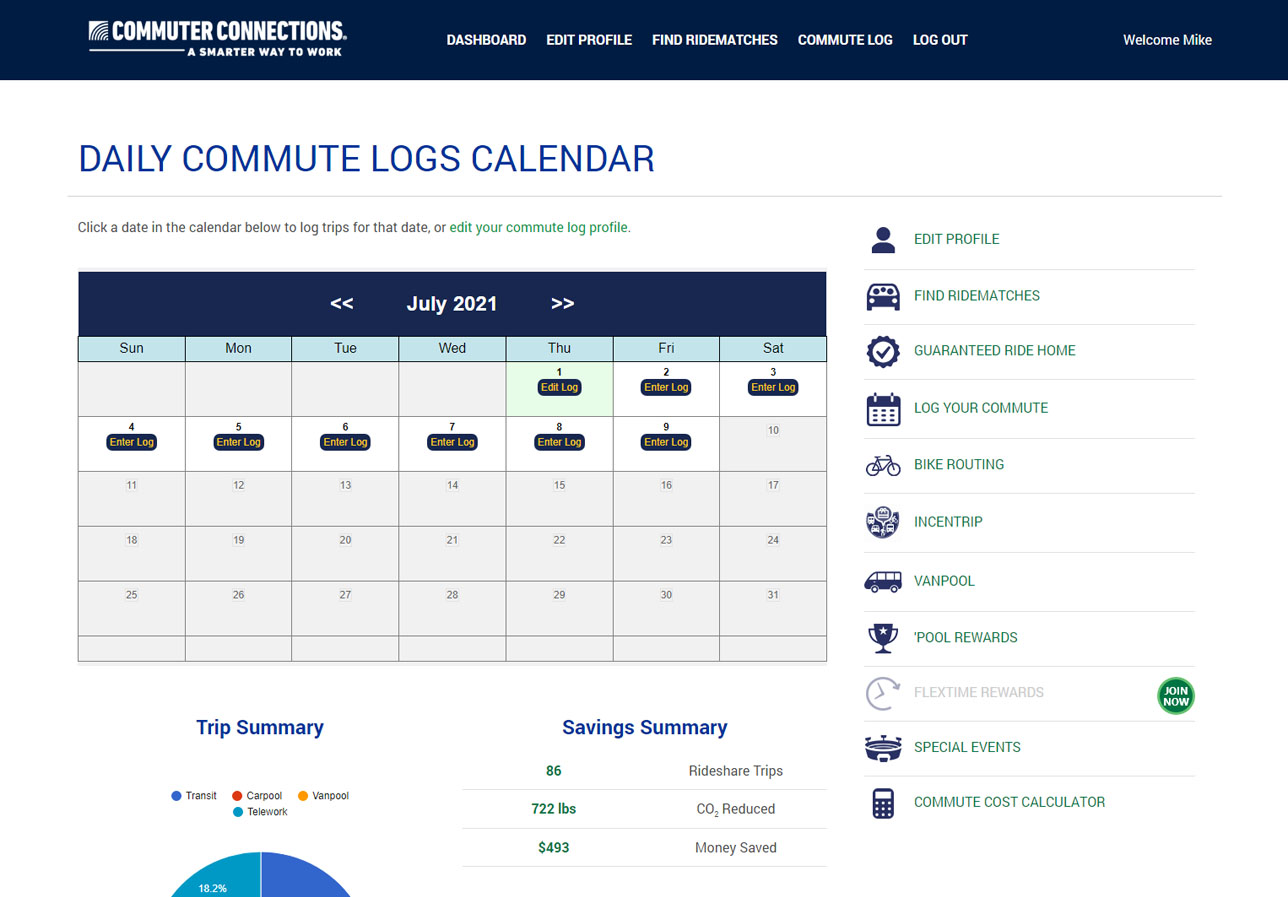This screenshot has width=1288, height=897.
Task: Click the July 2021 month title
Action: click(452, 304)
